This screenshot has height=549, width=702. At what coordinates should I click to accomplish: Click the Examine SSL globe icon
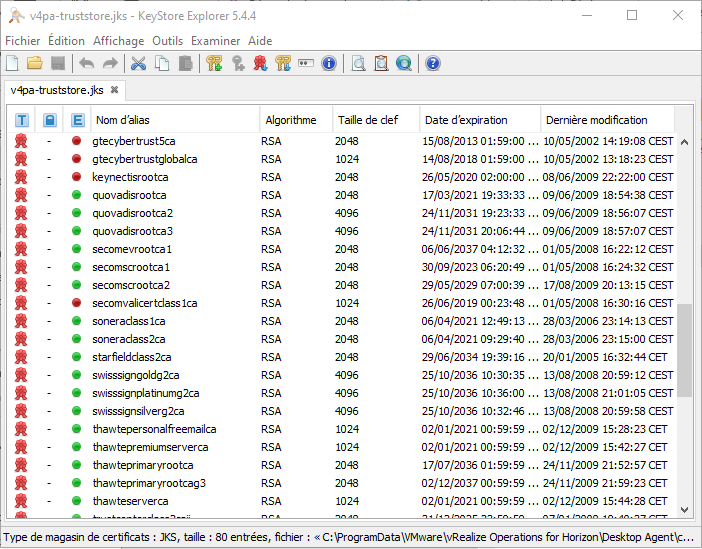(404, 64)
